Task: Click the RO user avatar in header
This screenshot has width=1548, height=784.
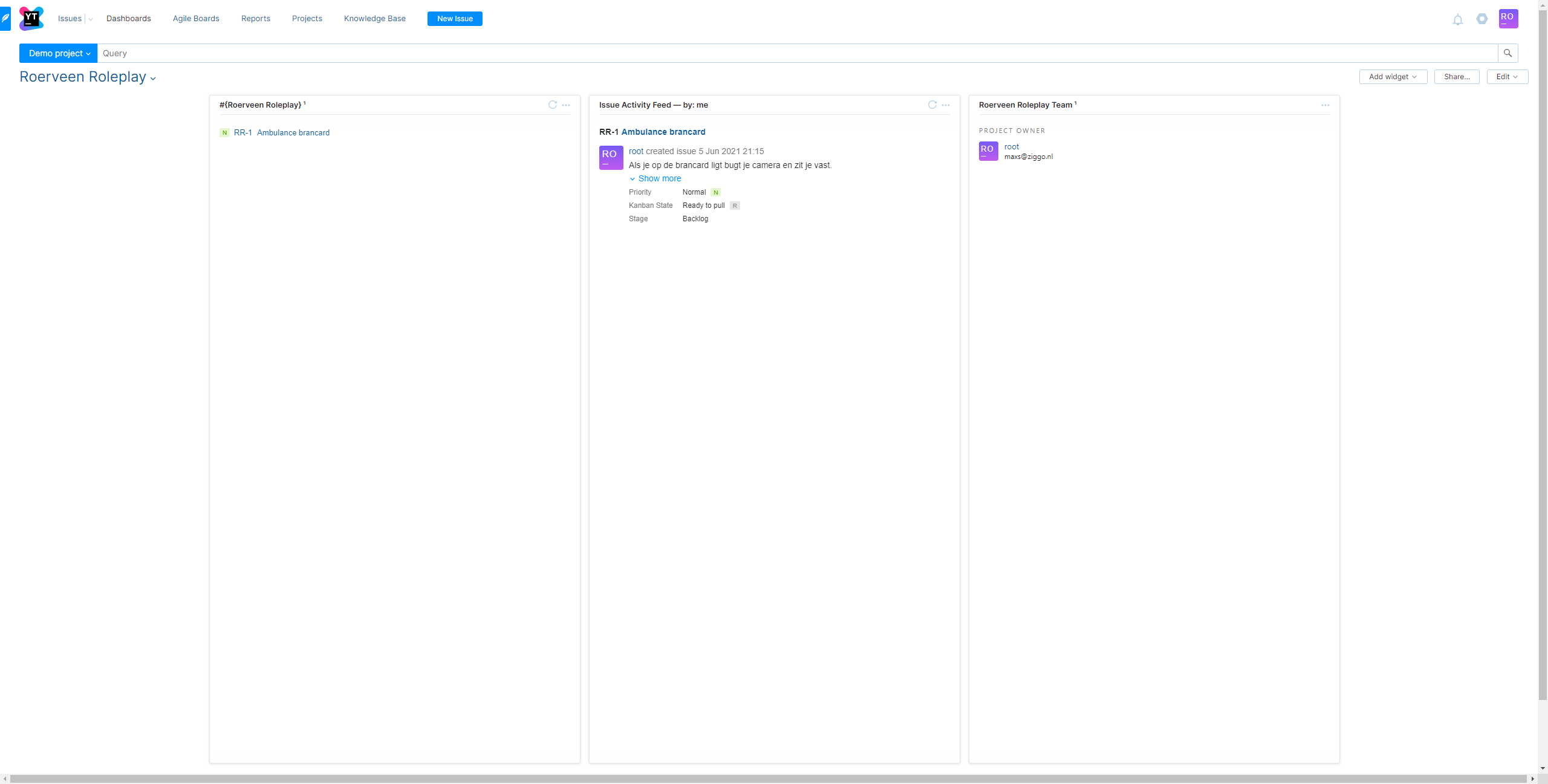Action: click(x=1508, y=18)
